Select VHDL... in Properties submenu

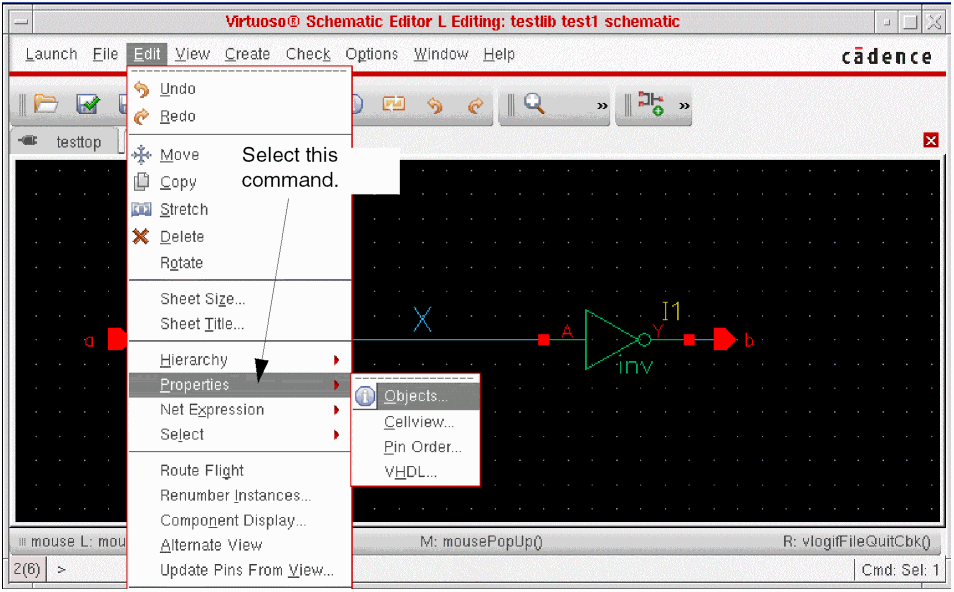coord(416,472)
